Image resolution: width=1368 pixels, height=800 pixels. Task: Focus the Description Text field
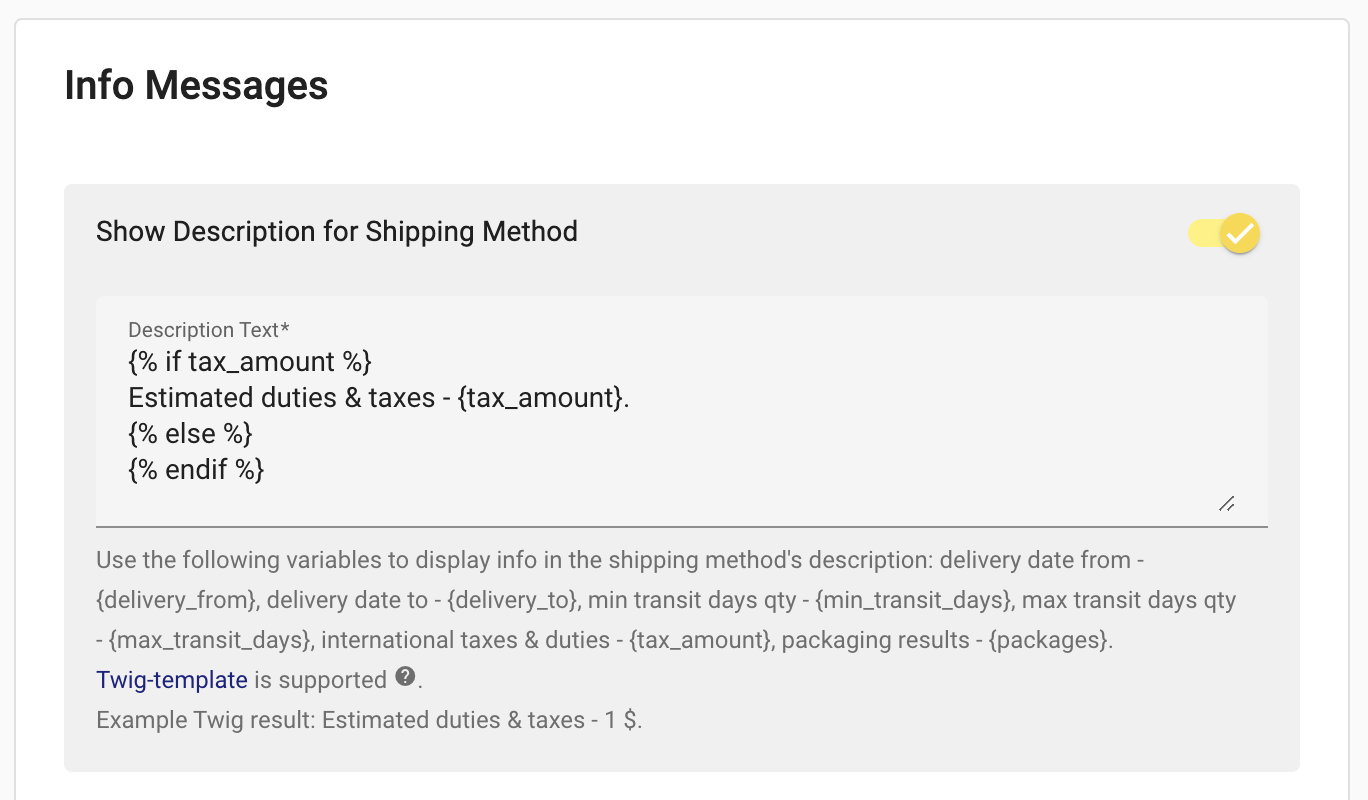point(682,411)
